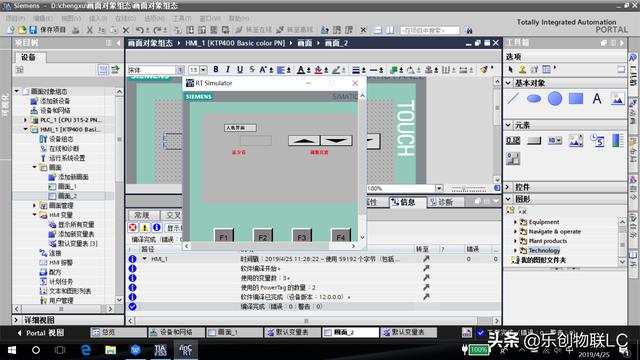Open the Windows Start menu
This screenshot has height=360, width=640.
[12, 350]
